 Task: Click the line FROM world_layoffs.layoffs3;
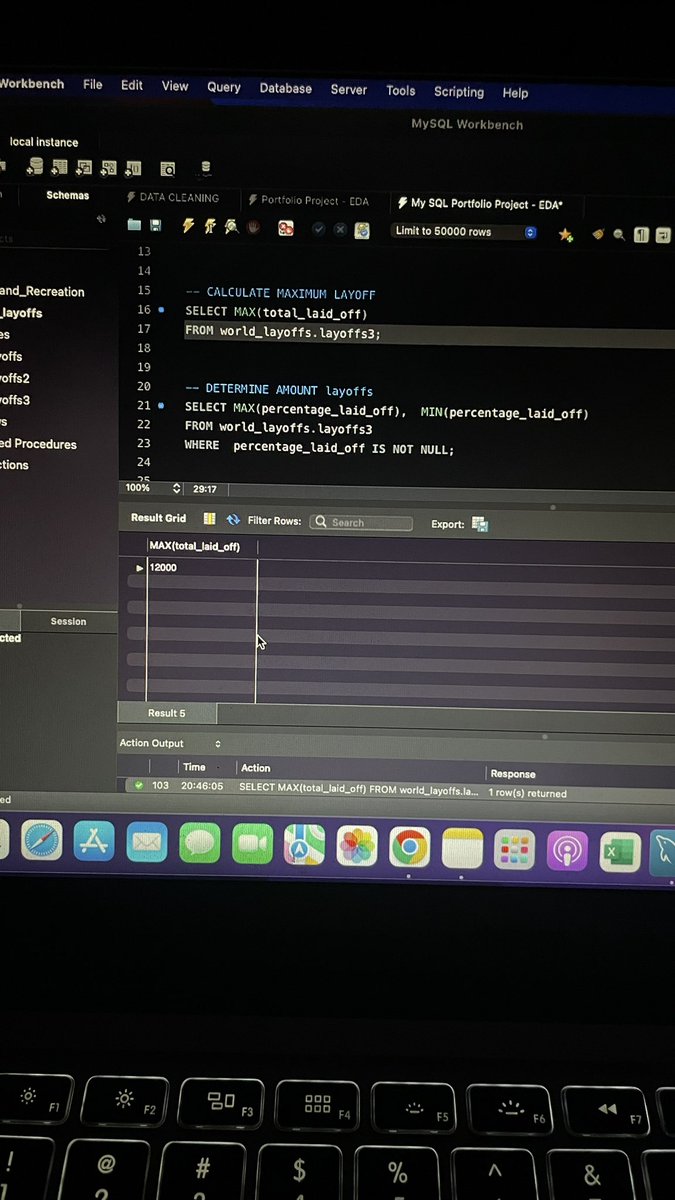coord(283,331)
